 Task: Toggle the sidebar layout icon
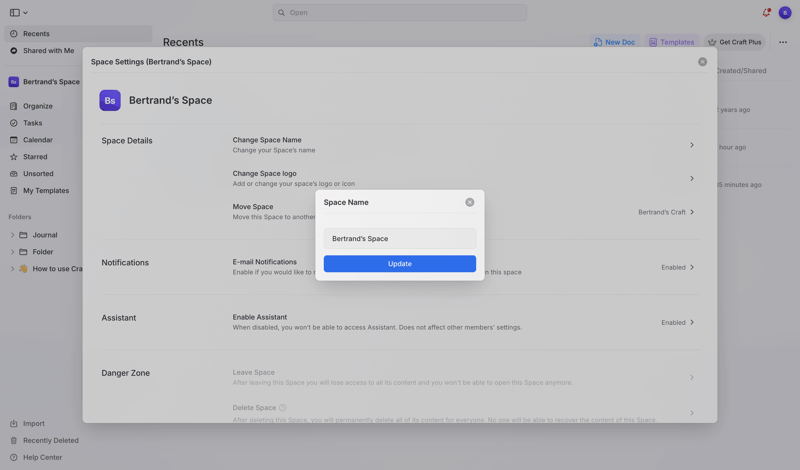[x=15, y=13]
